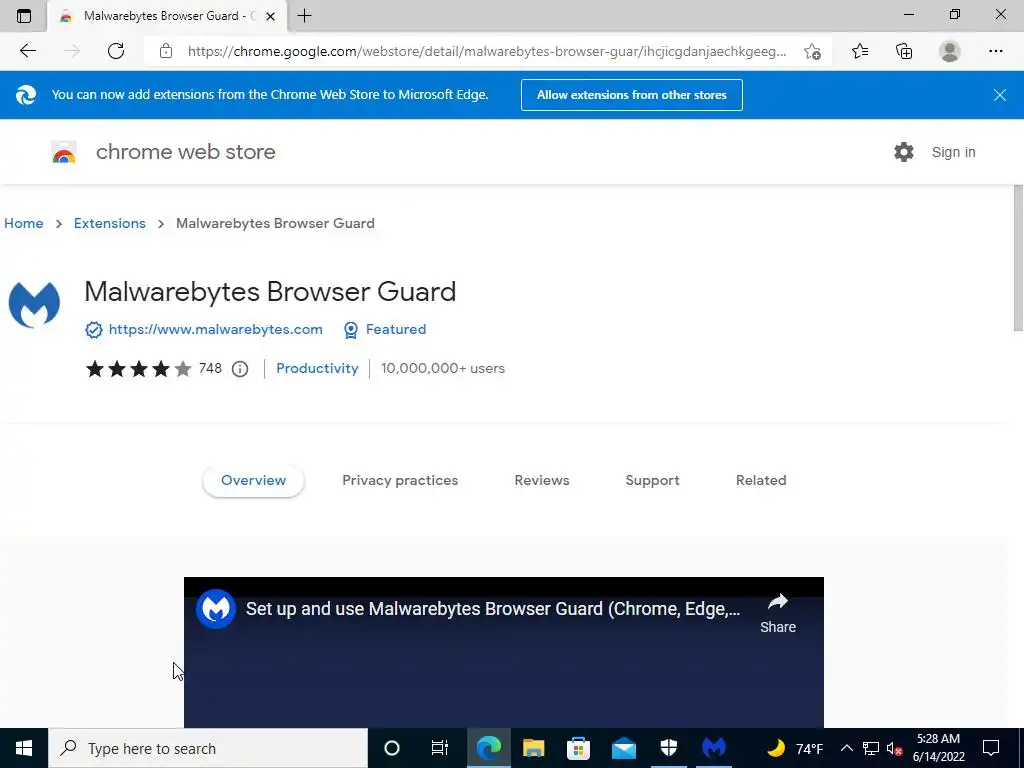Close the Malwarebytes Browser Guard tab

(x=270, y=16)
